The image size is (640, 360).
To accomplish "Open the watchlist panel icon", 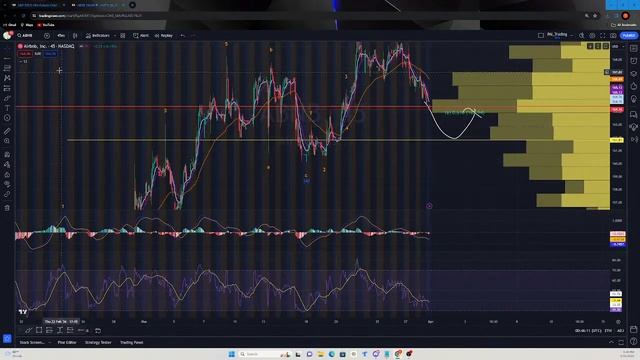I will coord(633,48).
